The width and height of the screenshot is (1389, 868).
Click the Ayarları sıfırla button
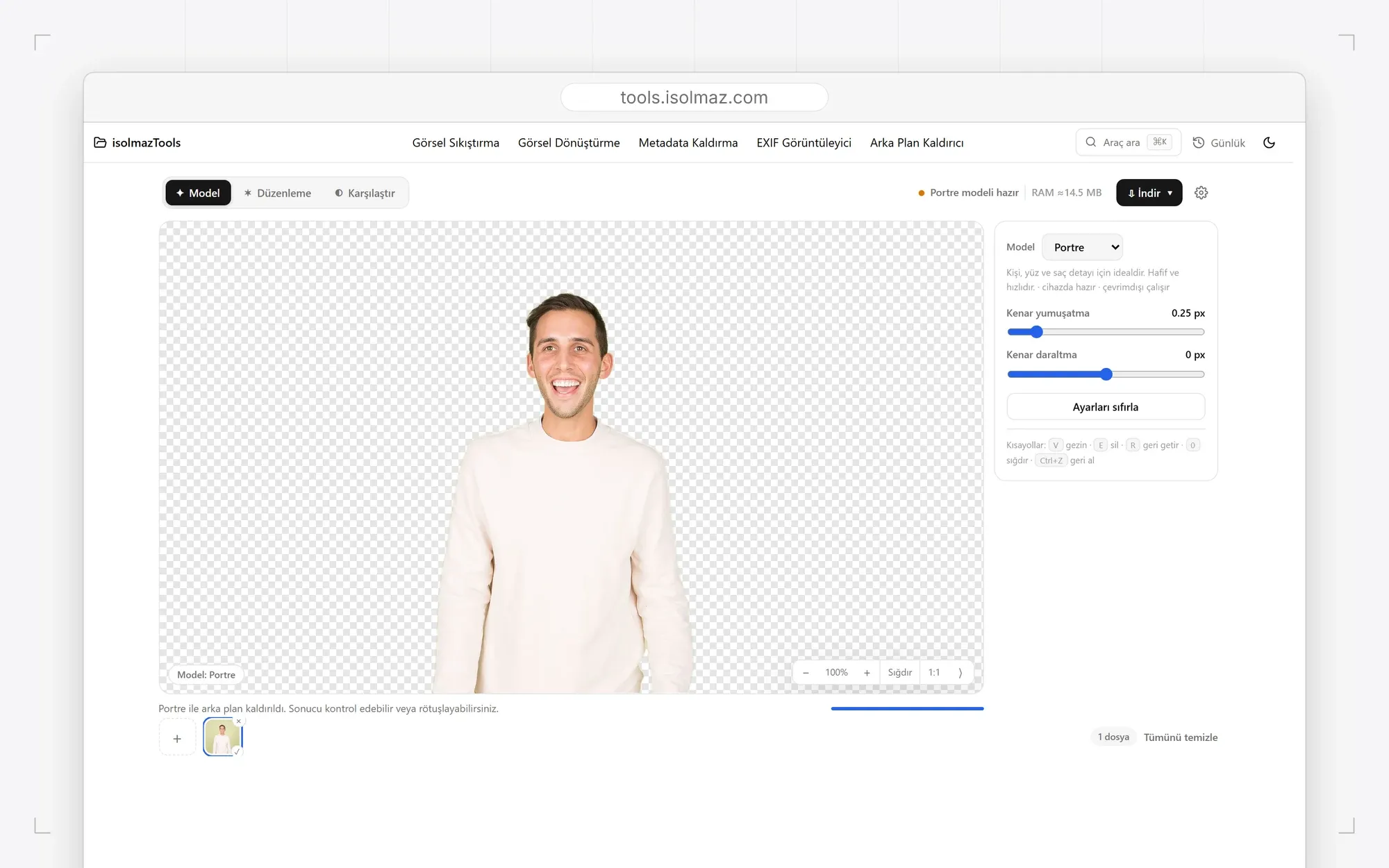click(1106, 407)
